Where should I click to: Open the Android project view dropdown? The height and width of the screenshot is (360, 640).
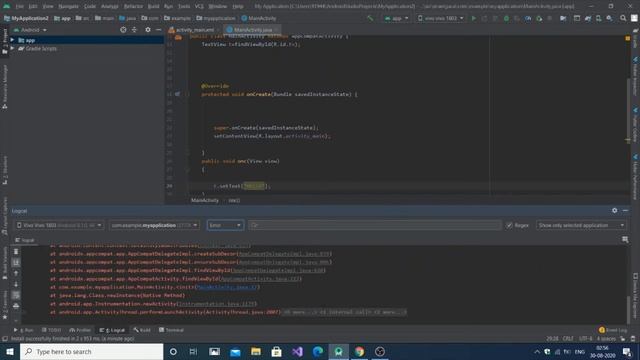coord(30,30)
